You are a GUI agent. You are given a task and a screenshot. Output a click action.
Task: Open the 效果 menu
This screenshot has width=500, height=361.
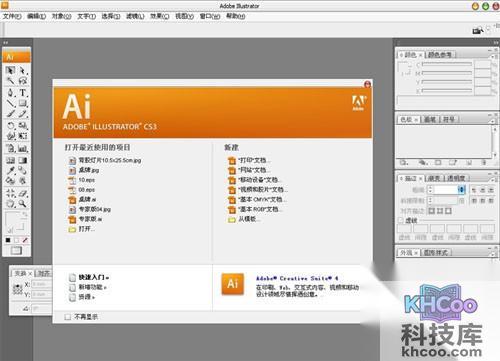coord(159,16)
